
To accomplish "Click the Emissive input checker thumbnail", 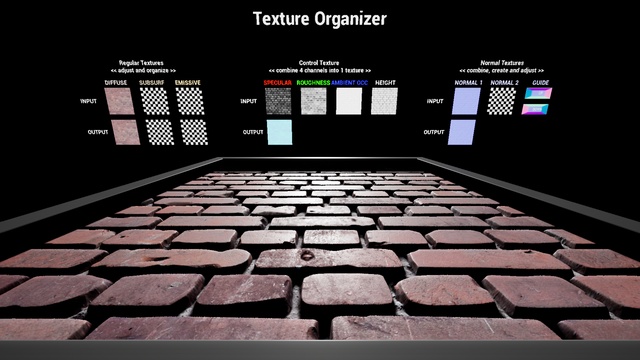I will (x=190, y=101).
